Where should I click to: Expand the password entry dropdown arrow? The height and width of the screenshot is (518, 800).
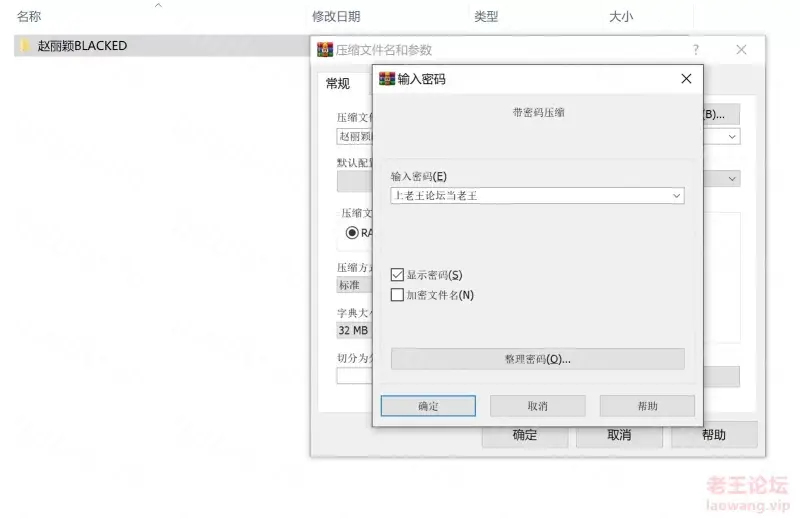[x=677, y=196]
